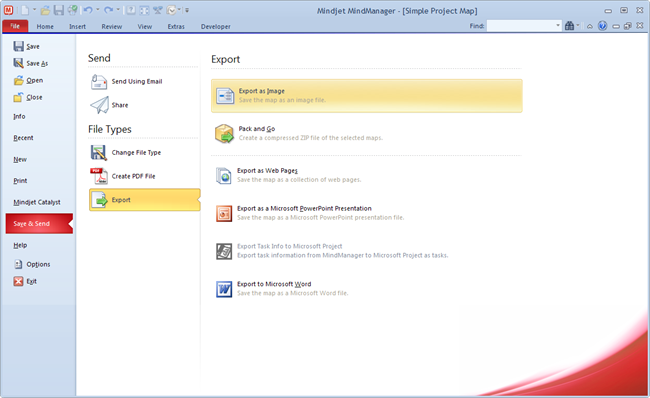Select Open in the File menu
Image resolution: width=650 pixels, height=398 pixels.
[28, 80]
